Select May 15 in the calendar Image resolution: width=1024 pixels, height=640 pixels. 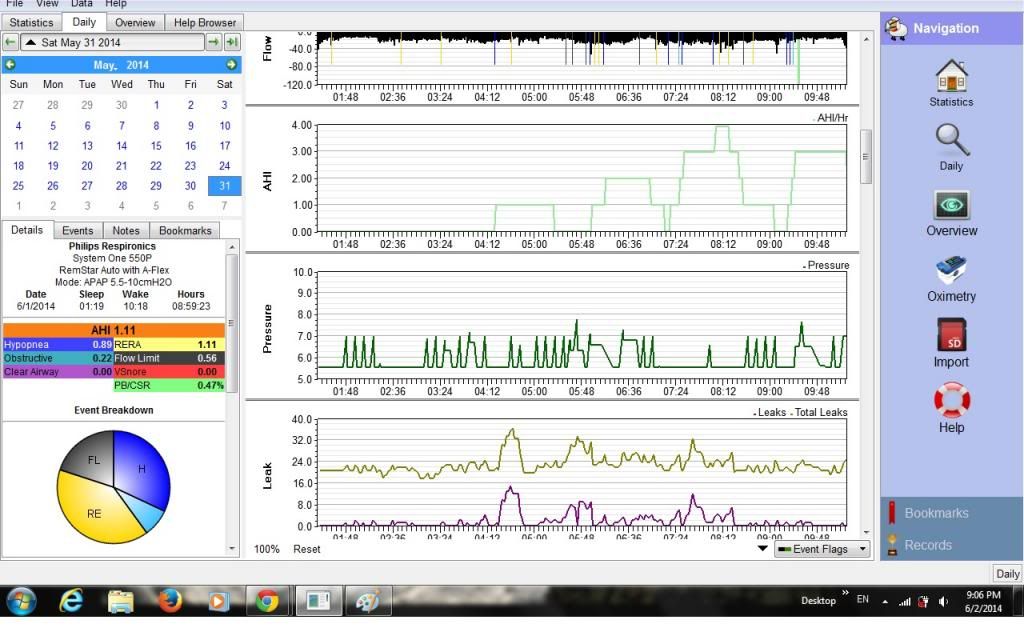click(x=156, y=146)
